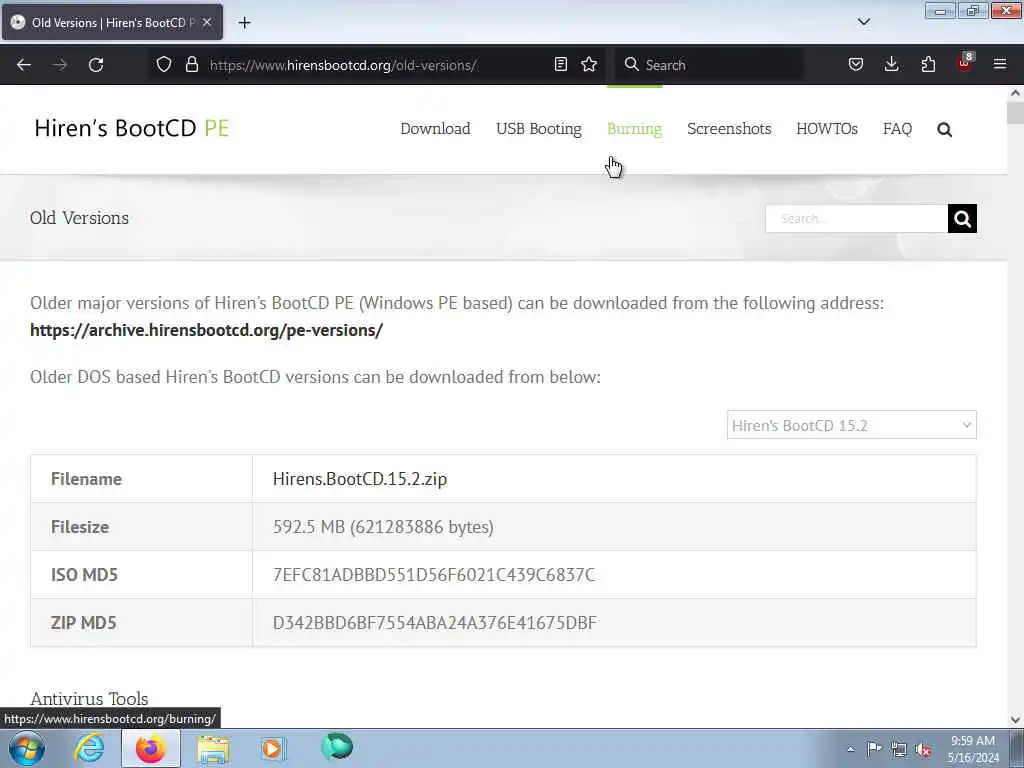Click the Antivirus Tools heading
The image size is (1024, 768).
click(89, 699)
